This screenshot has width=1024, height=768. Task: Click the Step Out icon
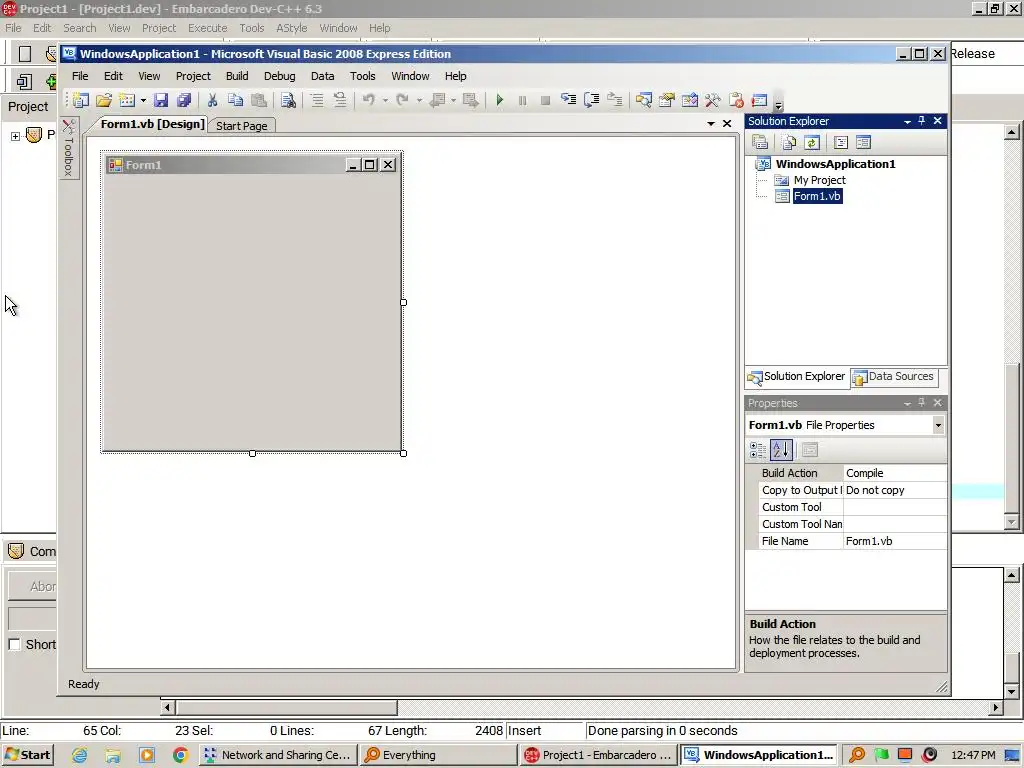(x=615, y=100)
